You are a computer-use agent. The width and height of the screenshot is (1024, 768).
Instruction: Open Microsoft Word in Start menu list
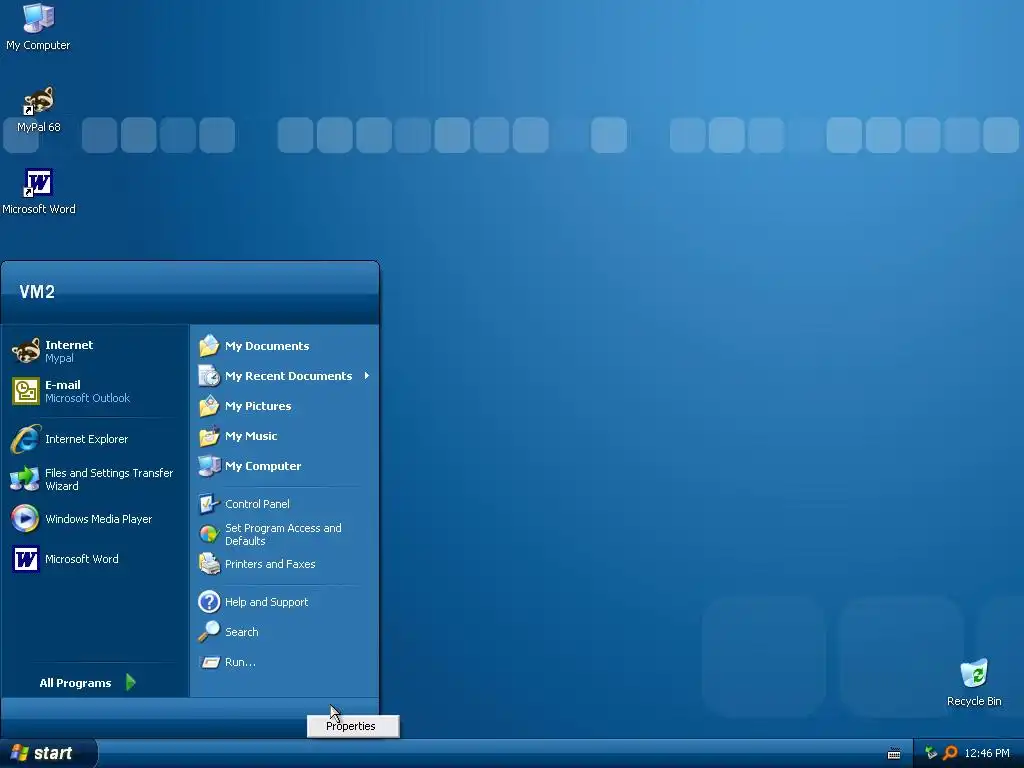[x=95, y=559]
